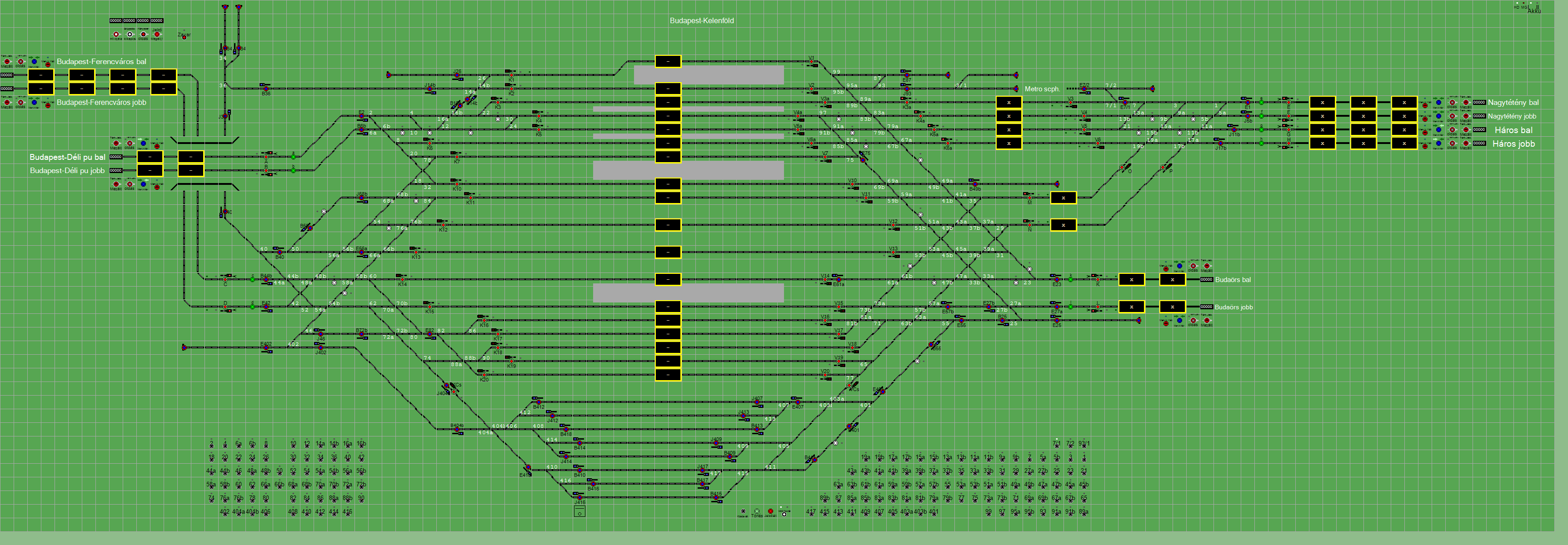Click entry signal A at Budapest-Déli bal
The width and height of the screenshot is (1568, 545).
pos(266,156)
